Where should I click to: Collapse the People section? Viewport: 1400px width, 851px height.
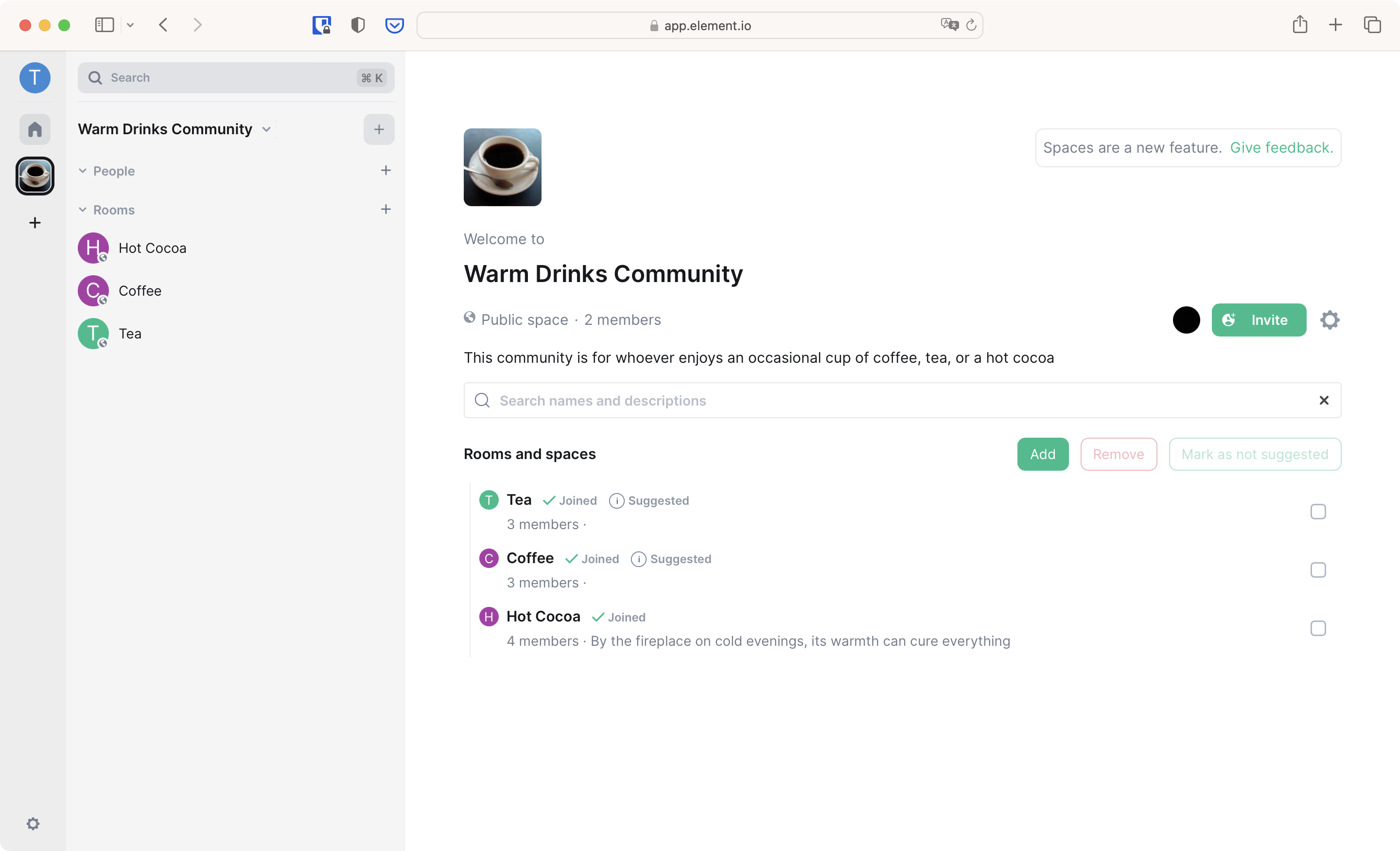82,170
